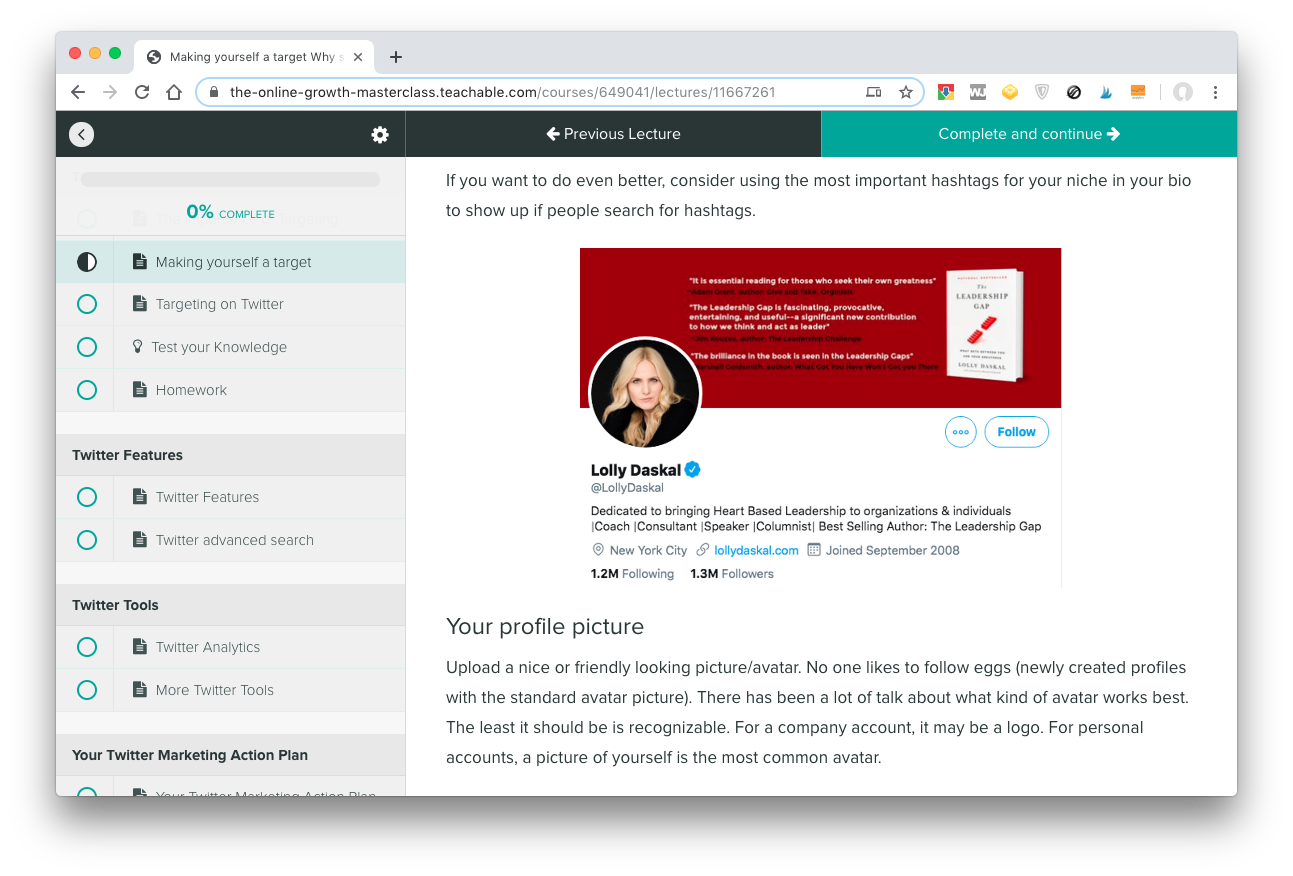Open lollydaskal.com link
The image size is (1293, 876).
pyautogui.click(x=756, y=550)
